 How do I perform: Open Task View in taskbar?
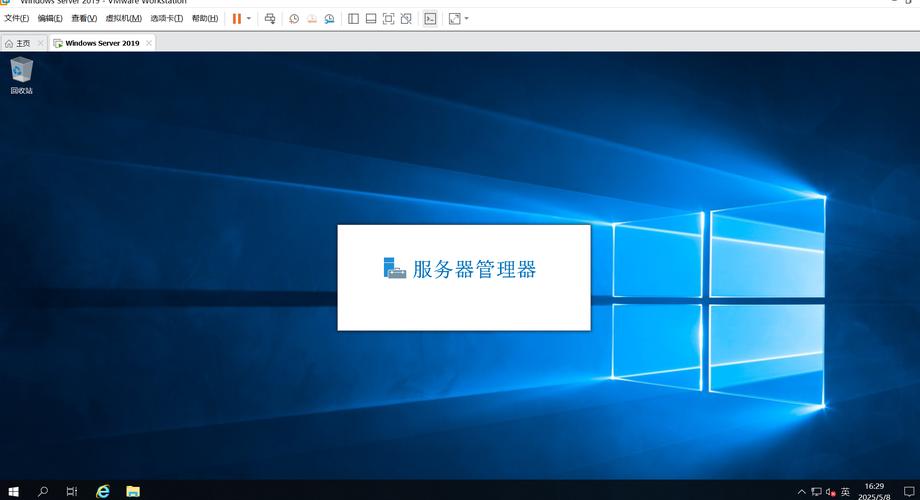point(72,491)
